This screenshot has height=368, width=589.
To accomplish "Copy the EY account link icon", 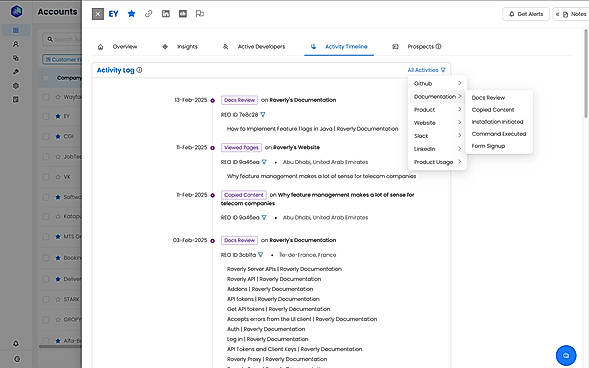I will 149,14.
